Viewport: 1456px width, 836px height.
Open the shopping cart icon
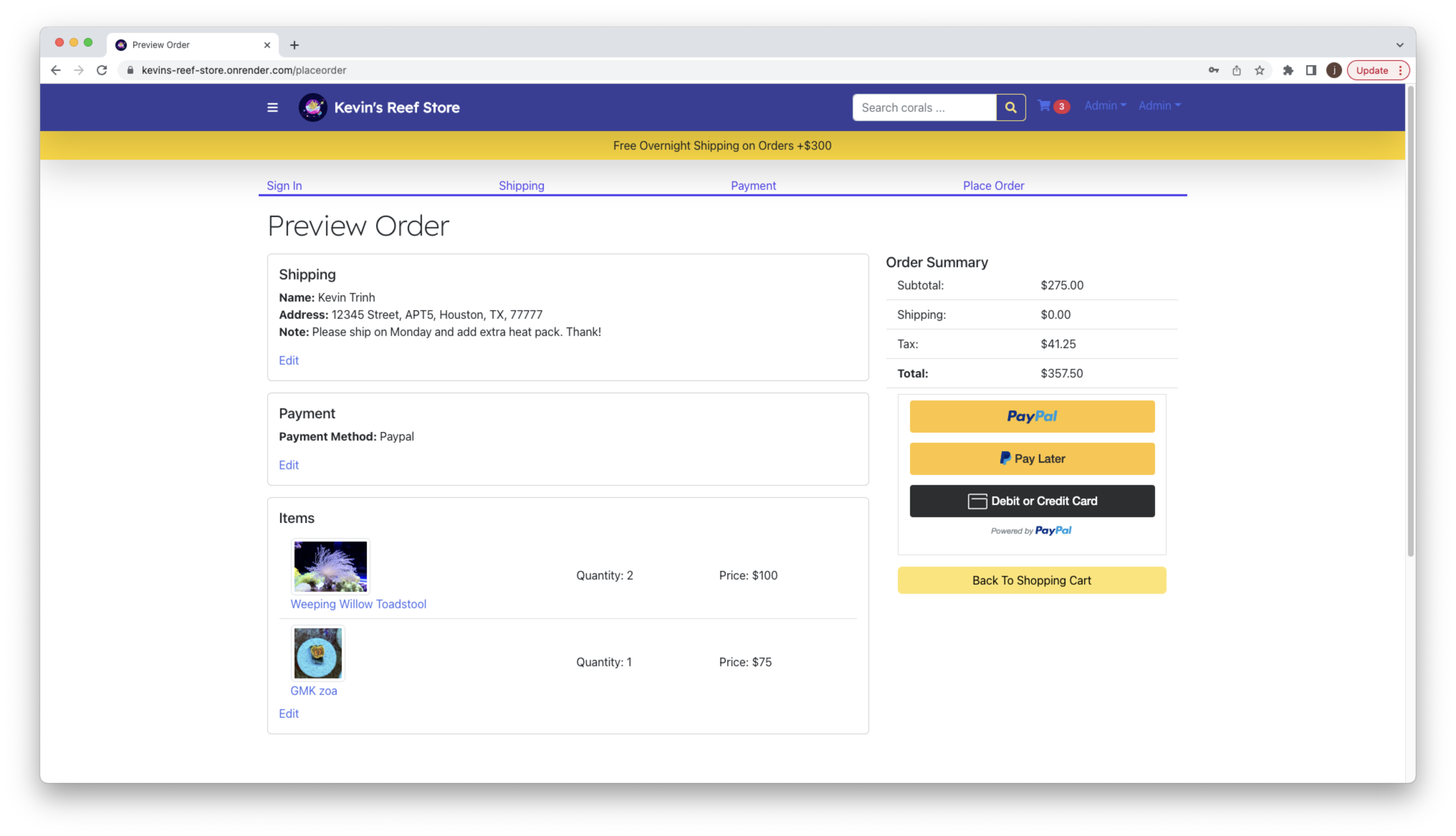[1044, 106]
